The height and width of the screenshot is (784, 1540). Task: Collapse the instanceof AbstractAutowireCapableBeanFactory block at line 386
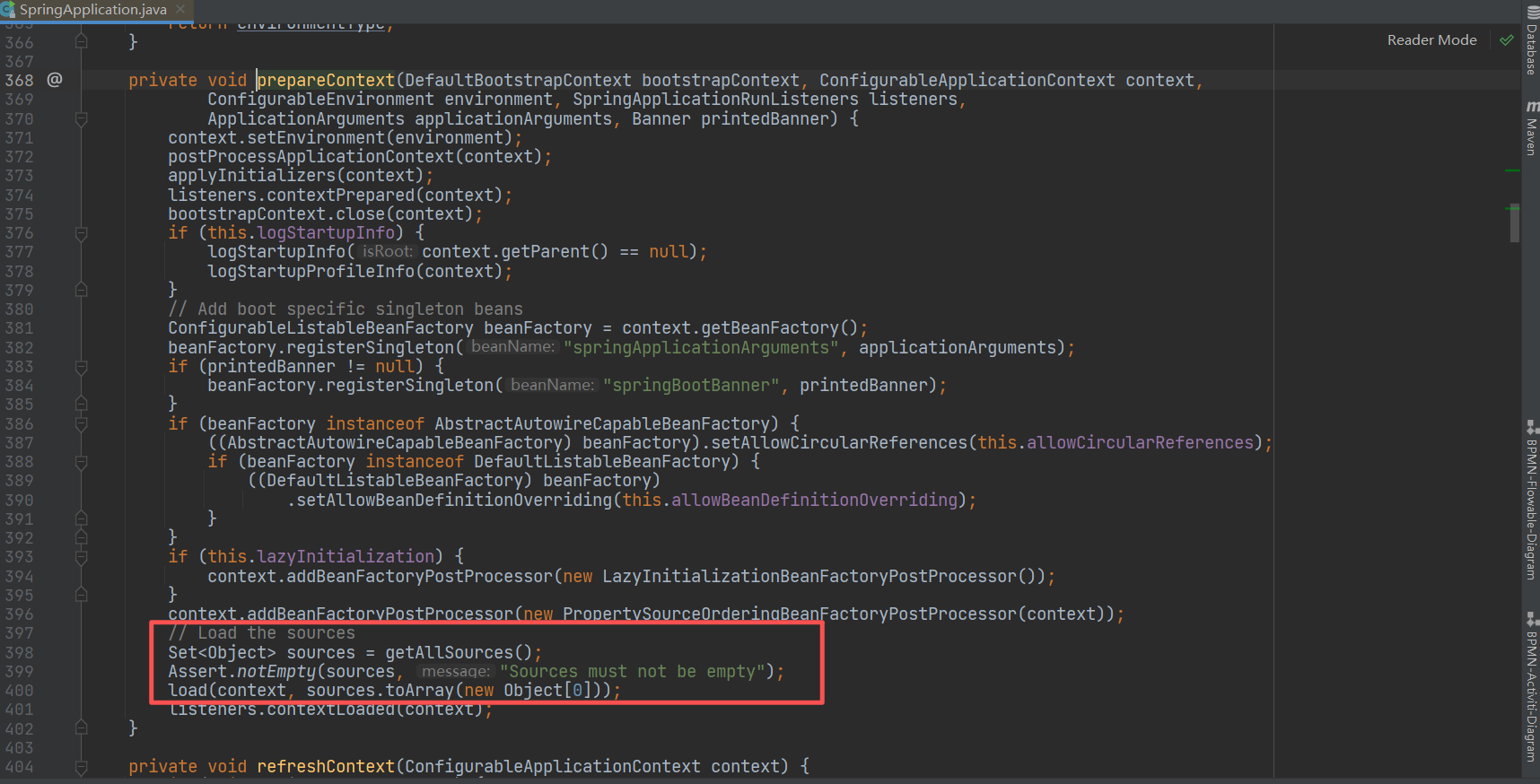[x=82, y=423]
